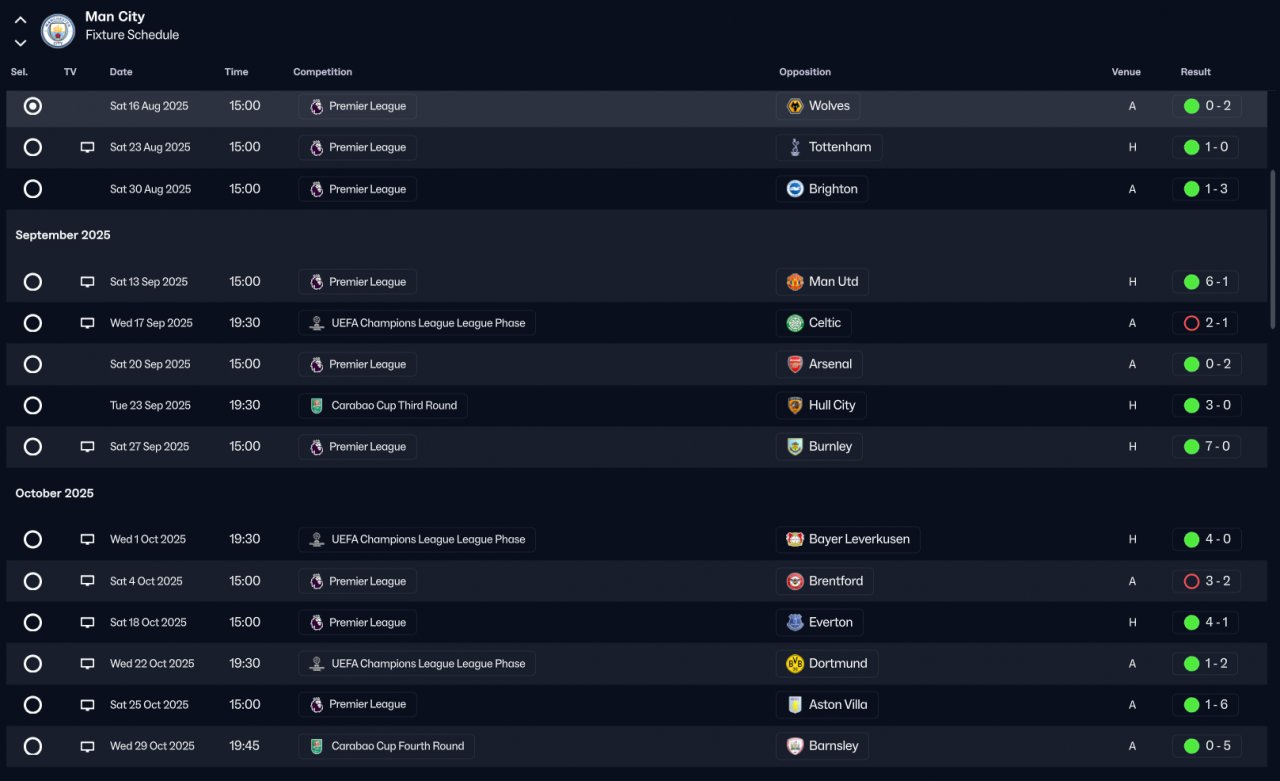This screenshot has height=781, width=1280.
Task: Click the Everton club crest
Action: point(795,622)
